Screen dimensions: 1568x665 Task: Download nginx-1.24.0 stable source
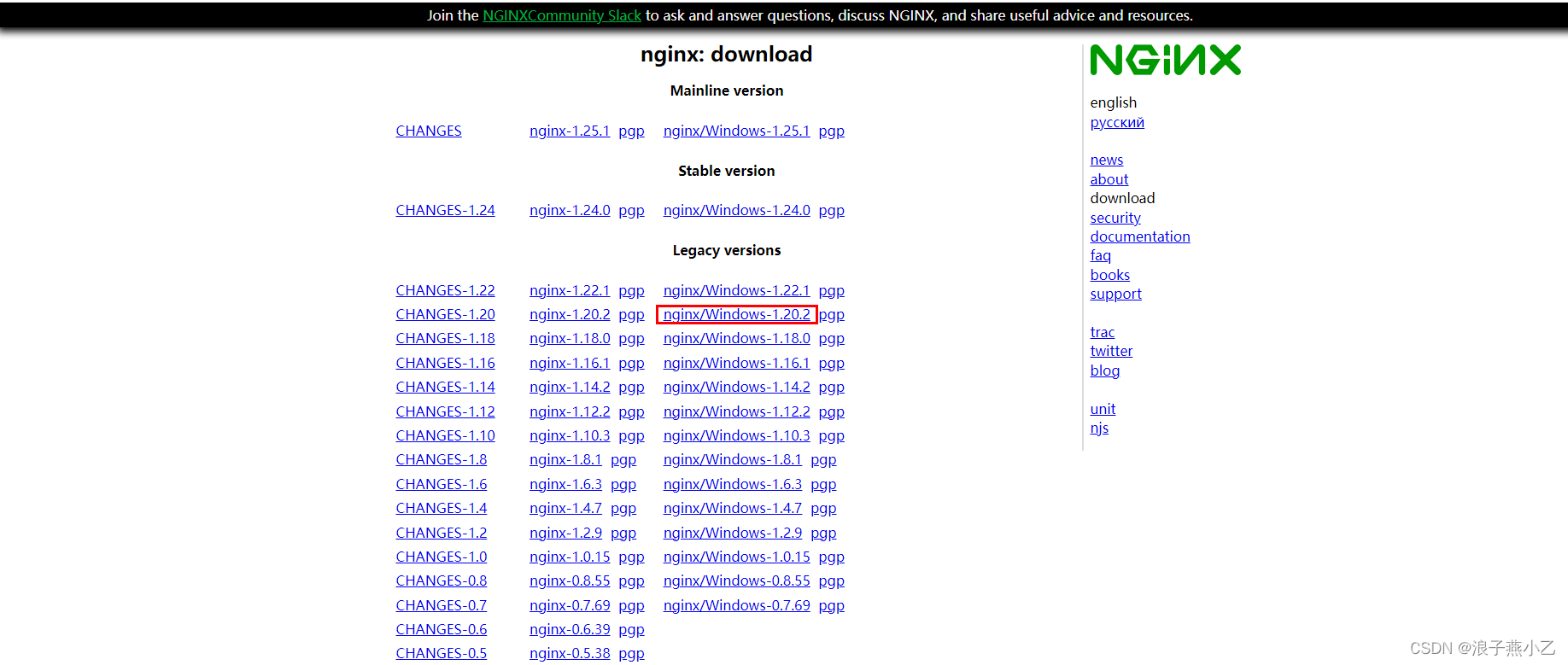570,210
